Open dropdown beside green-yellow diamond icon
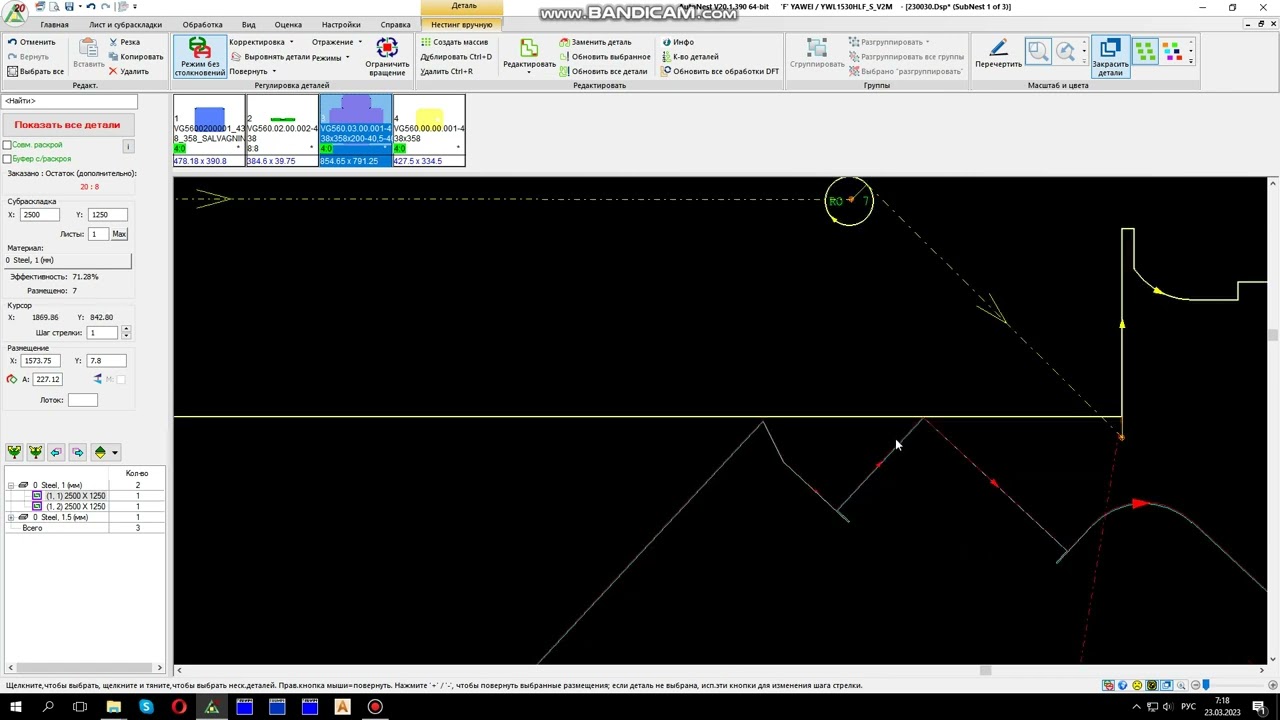Screen dimensions: 1280x720 point(114,453)
